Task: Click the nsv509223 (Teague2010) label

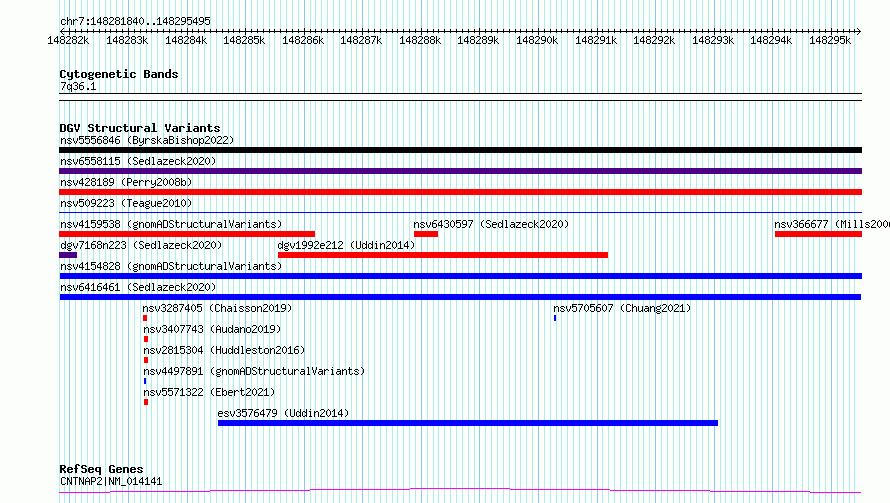Action: [126, 203]
